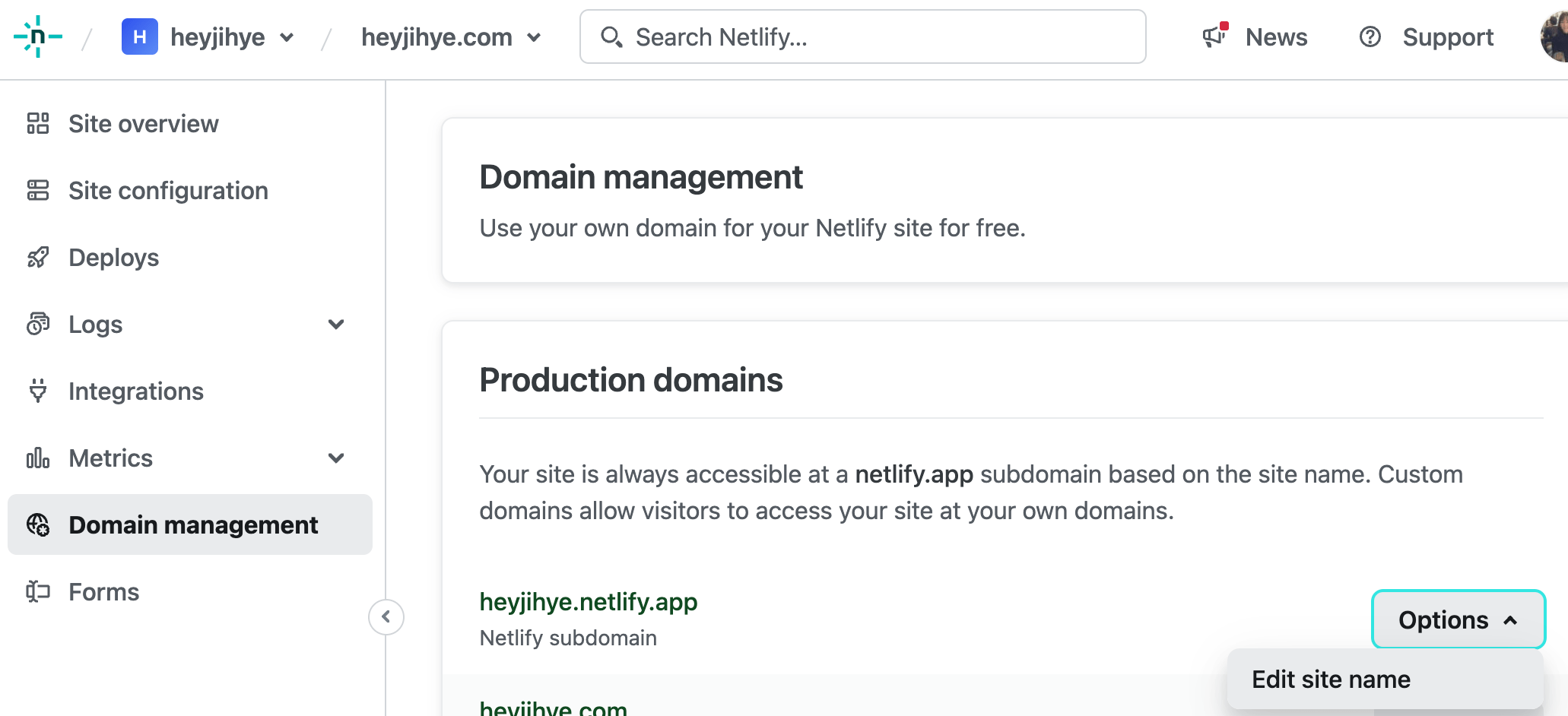
Task: Click the search magnifier icon
Action: [x=611, y=36]
